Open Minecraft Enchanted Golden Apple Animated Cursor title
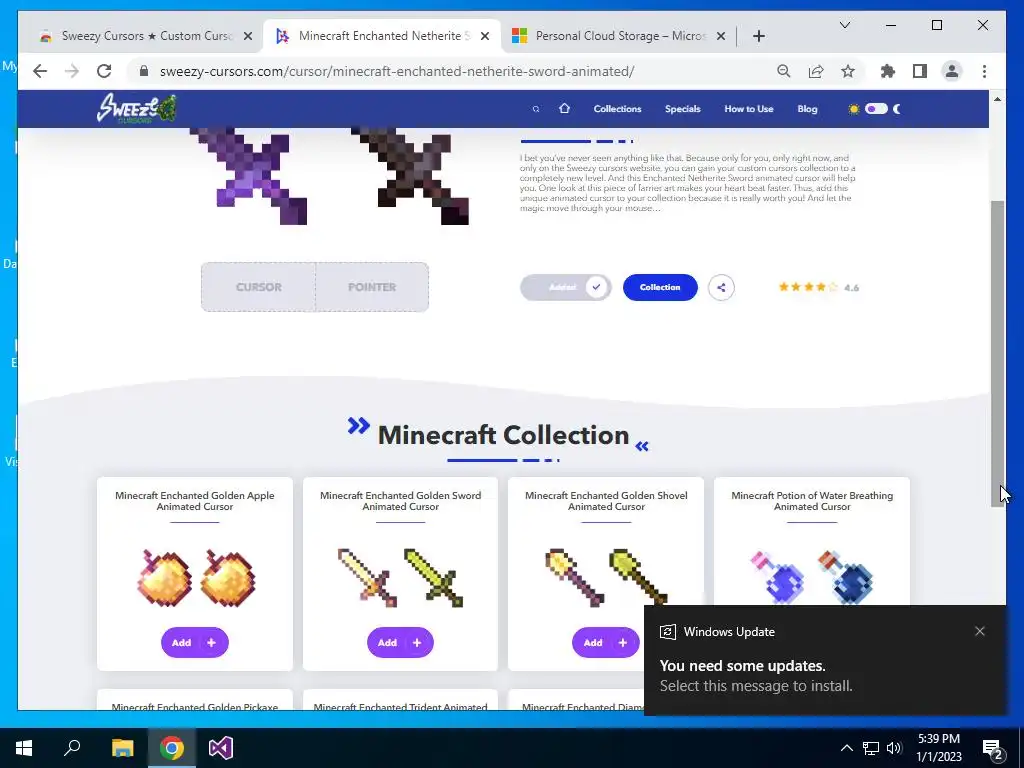The width and height of the screenshot is (1024, 768). tap(195, 501)
